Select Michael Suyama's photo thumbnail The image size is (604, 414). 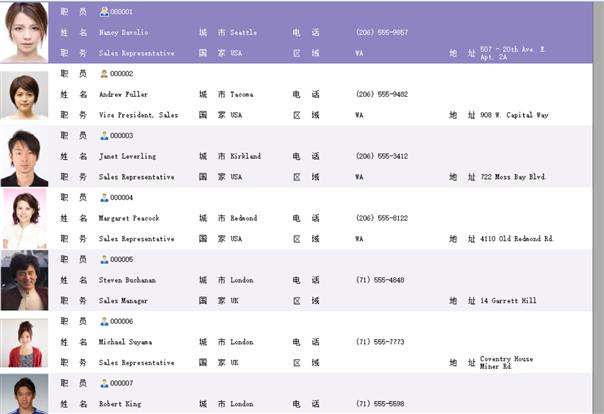[x=24, y=343]
